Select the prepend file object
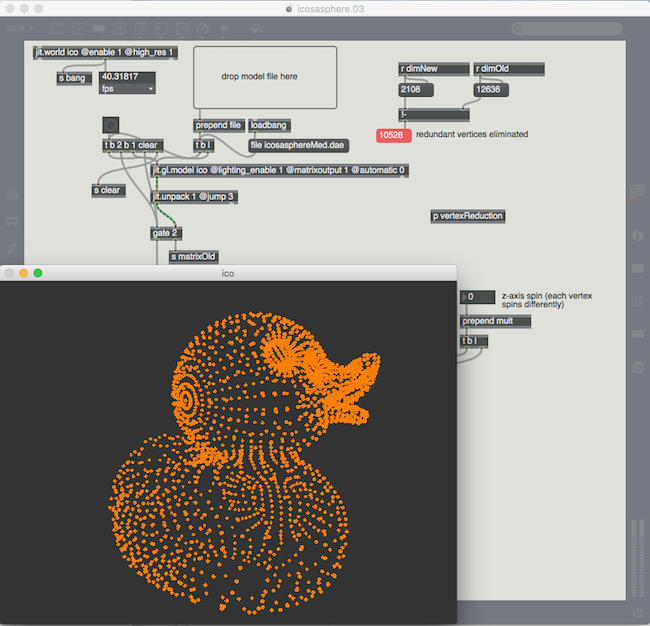The image size is (650, 626). [x=218, y=126]
